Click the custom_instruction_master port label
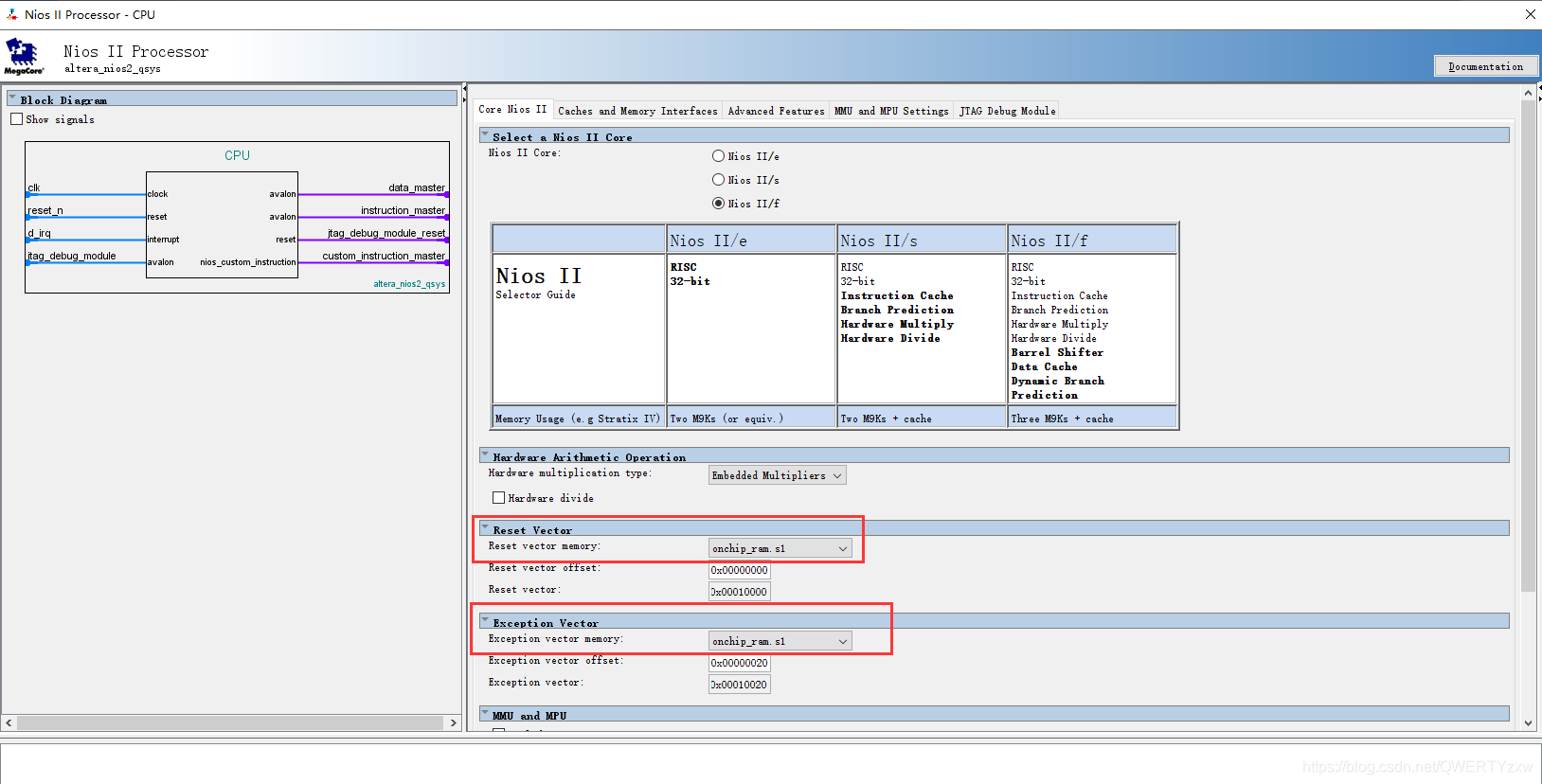Screen dimensions: 1542x784 pos(384,256)
